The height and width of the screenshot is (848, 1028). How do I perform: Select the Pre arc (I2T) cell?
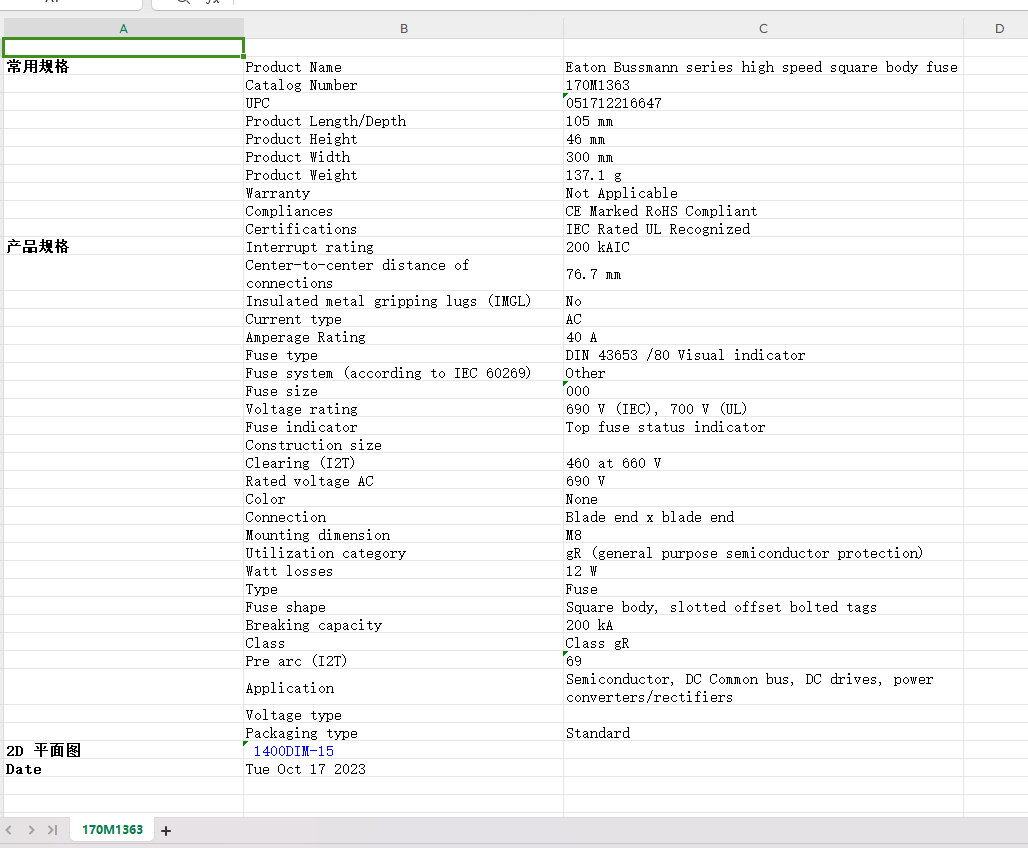[403, 660]
